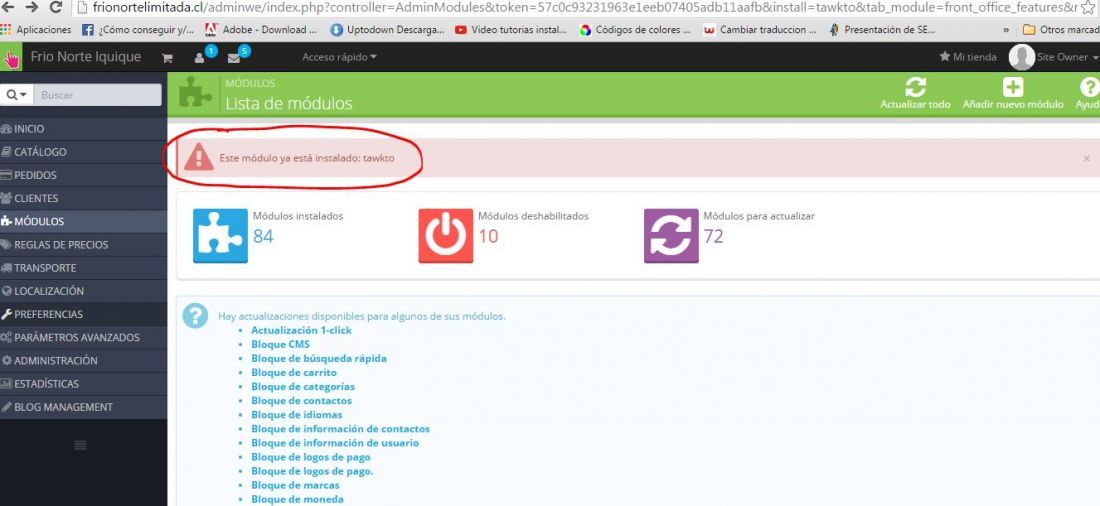
Task: Open Bloque de búsqueda rápida link
Action: tap(319, 359)
